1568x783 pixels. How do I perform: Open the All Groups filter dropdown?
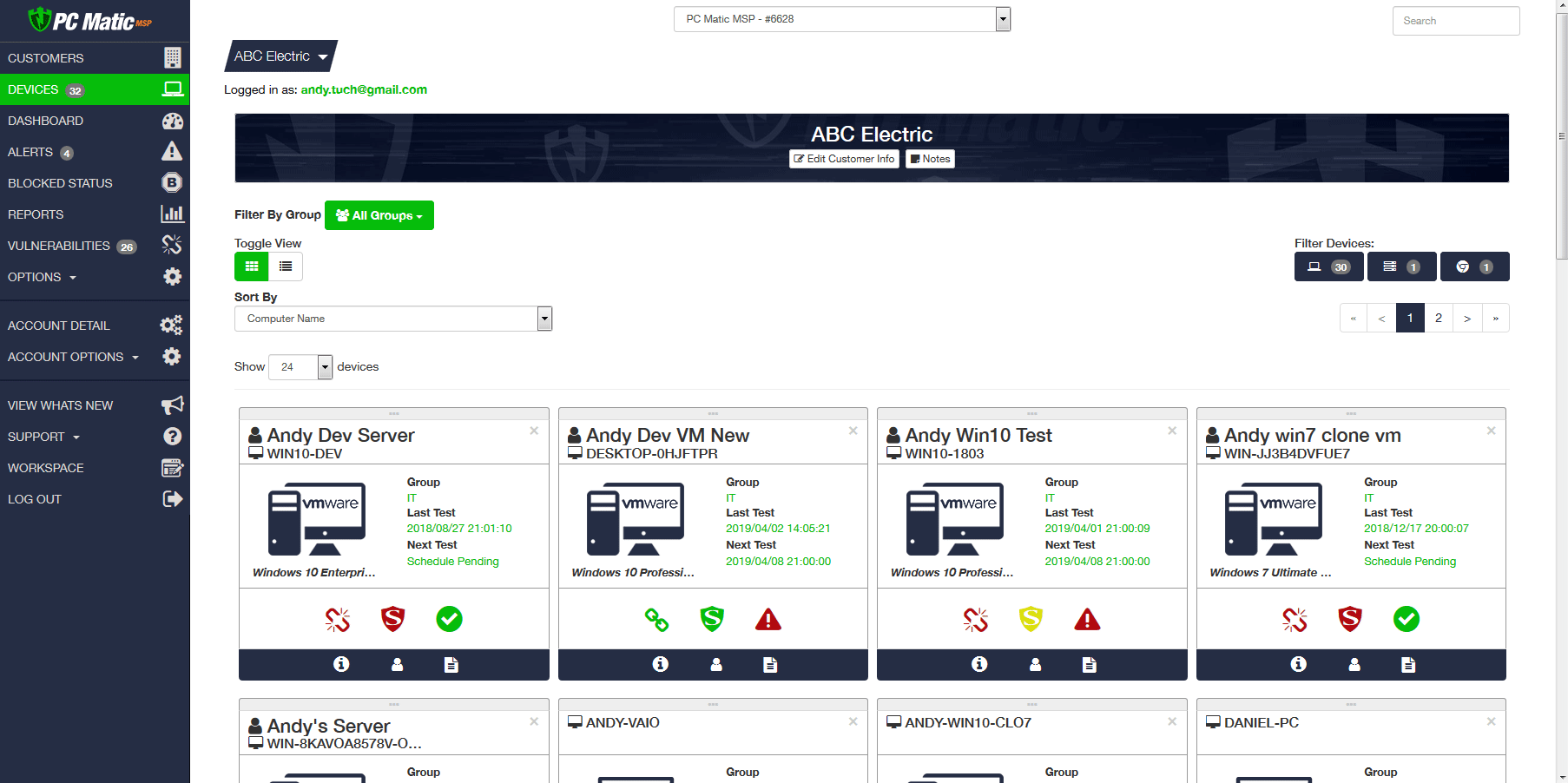pyautogui.click(x=379, y=215)
